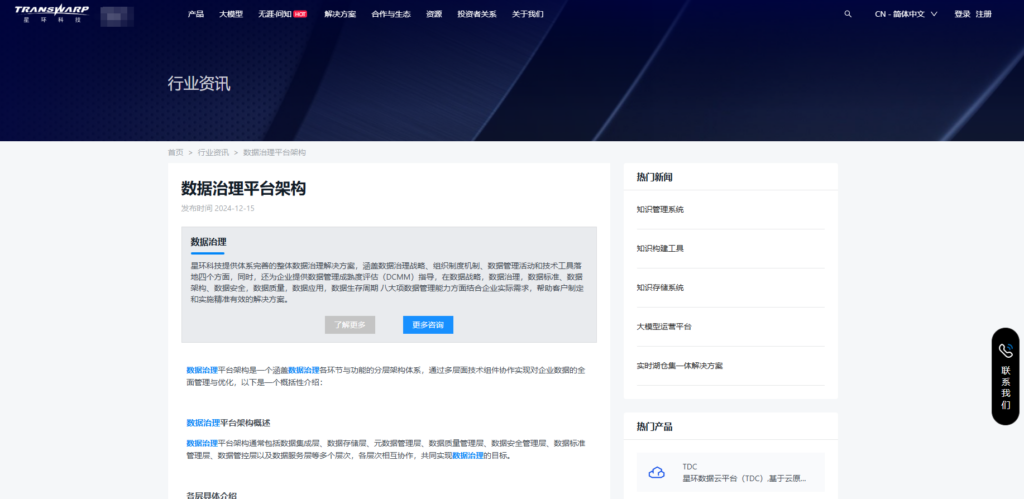This screenshot has width=1024, height=499.
Task: Click the Transwarp logo in header
Action: (x=51, y=14)
